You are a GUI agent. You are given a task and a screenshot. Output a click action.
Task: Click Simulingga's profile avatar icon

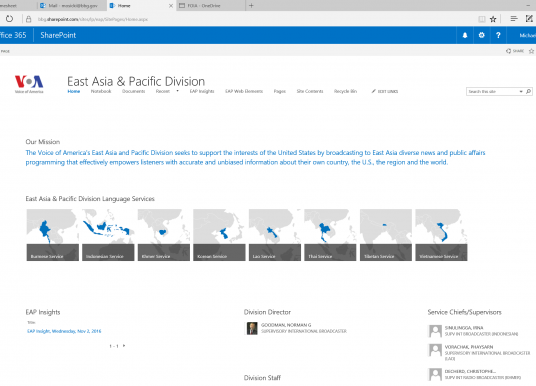tap(435, 331)
